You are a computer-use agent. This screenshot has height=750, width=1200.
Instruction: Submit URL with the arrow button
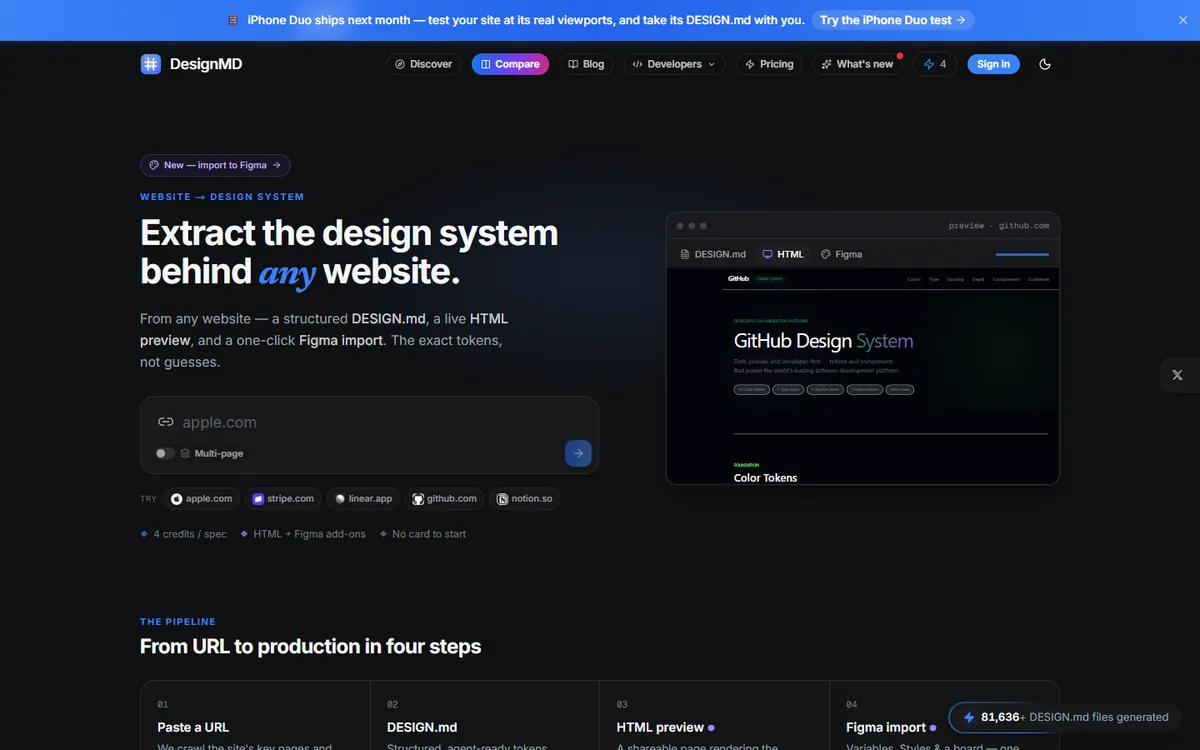tap(578, 453)
